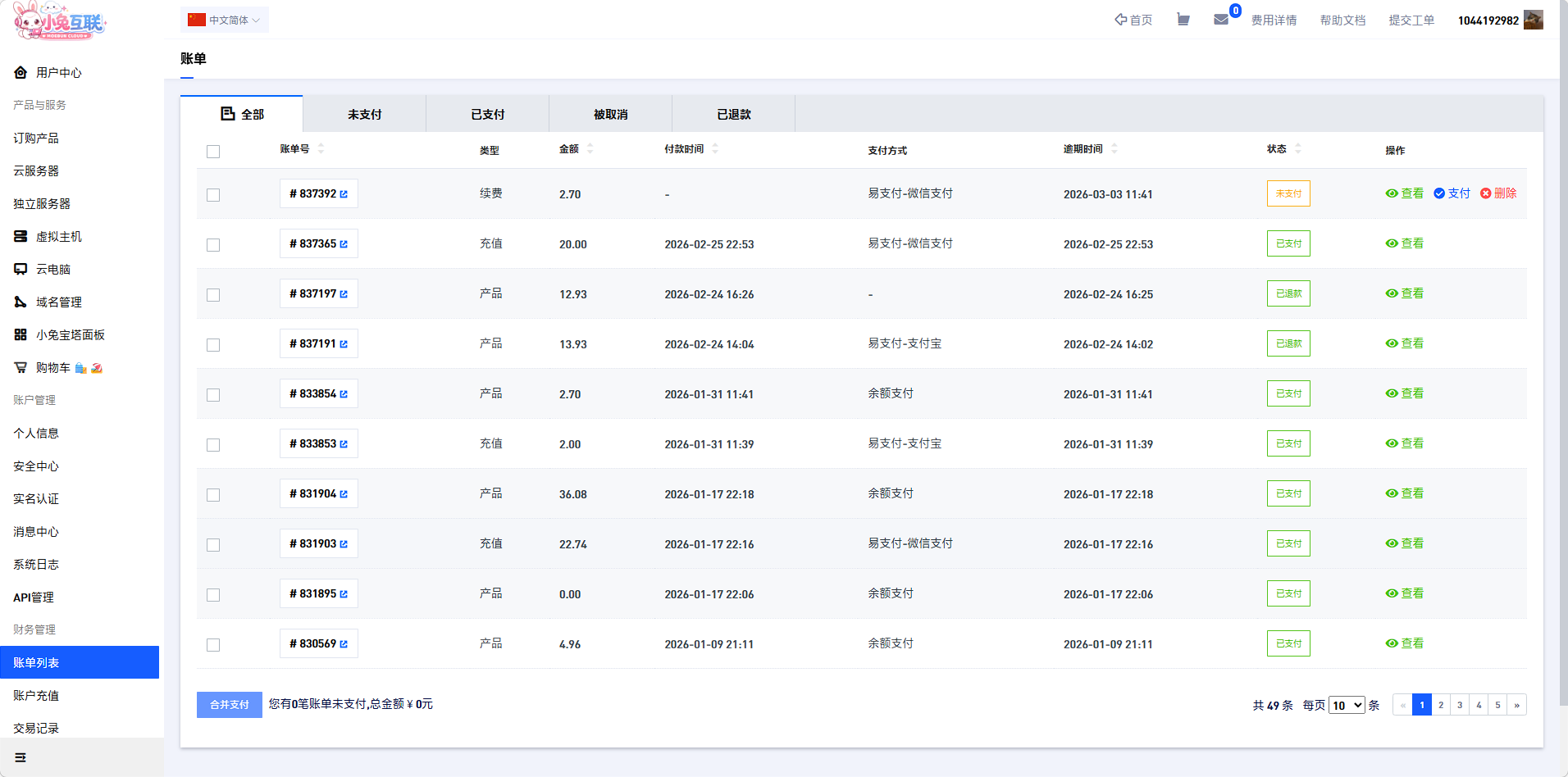This screenshot has width=1568, height=777.
Task: Sort by 金额 column arrows
Action: pyautogui.click(x=590, y=148)
